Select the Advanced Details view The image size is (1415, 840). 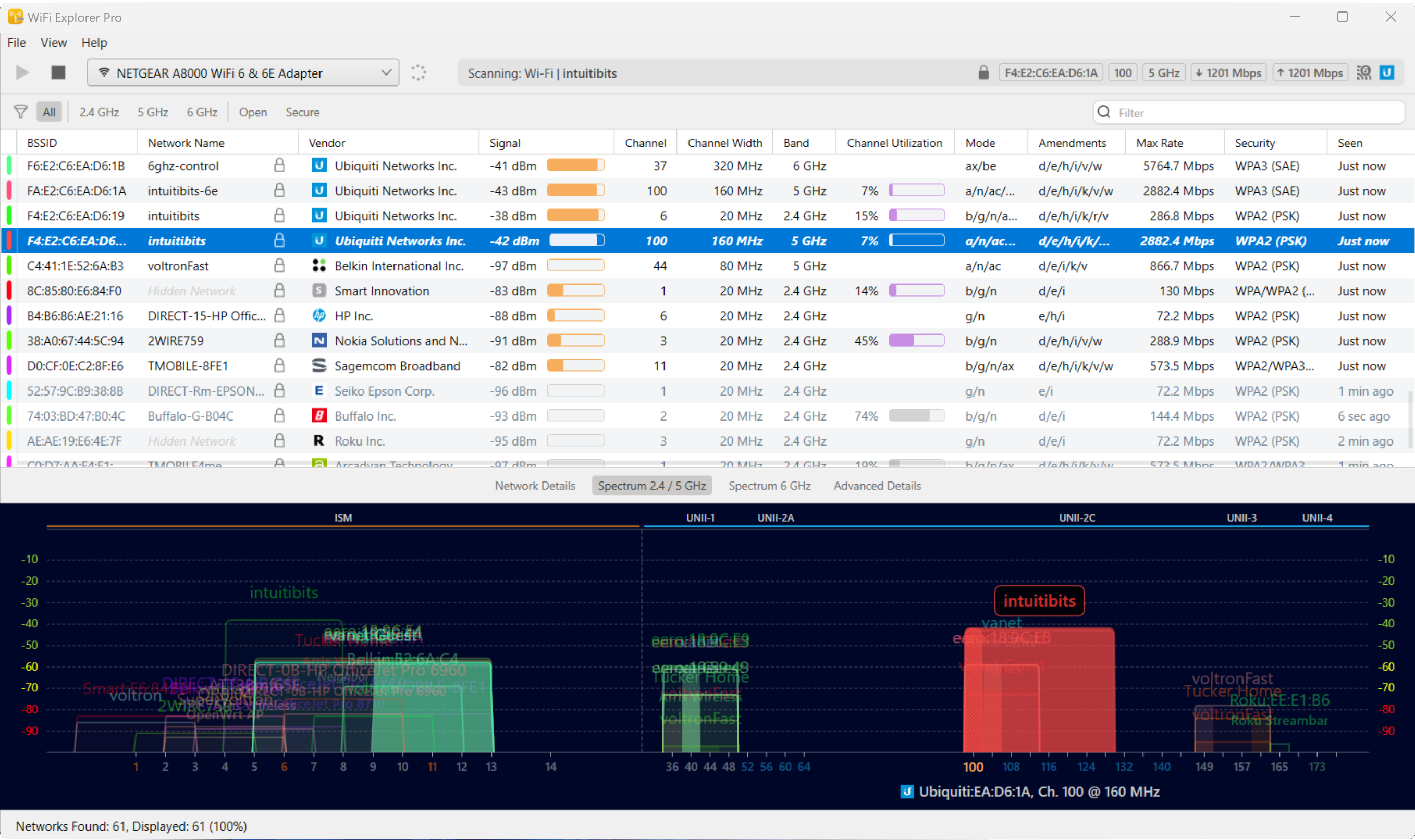click(x=877, y=485)
